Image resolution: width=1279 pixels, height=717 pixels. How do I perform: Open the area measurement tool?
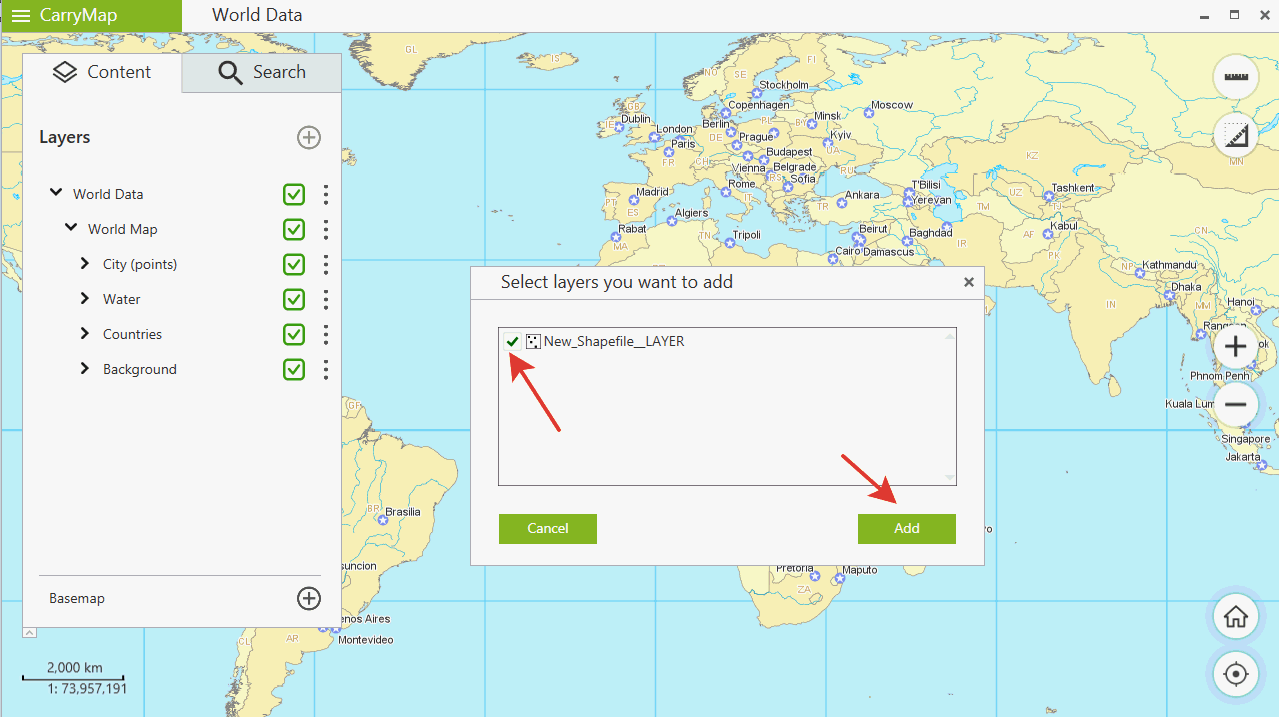1236,135
